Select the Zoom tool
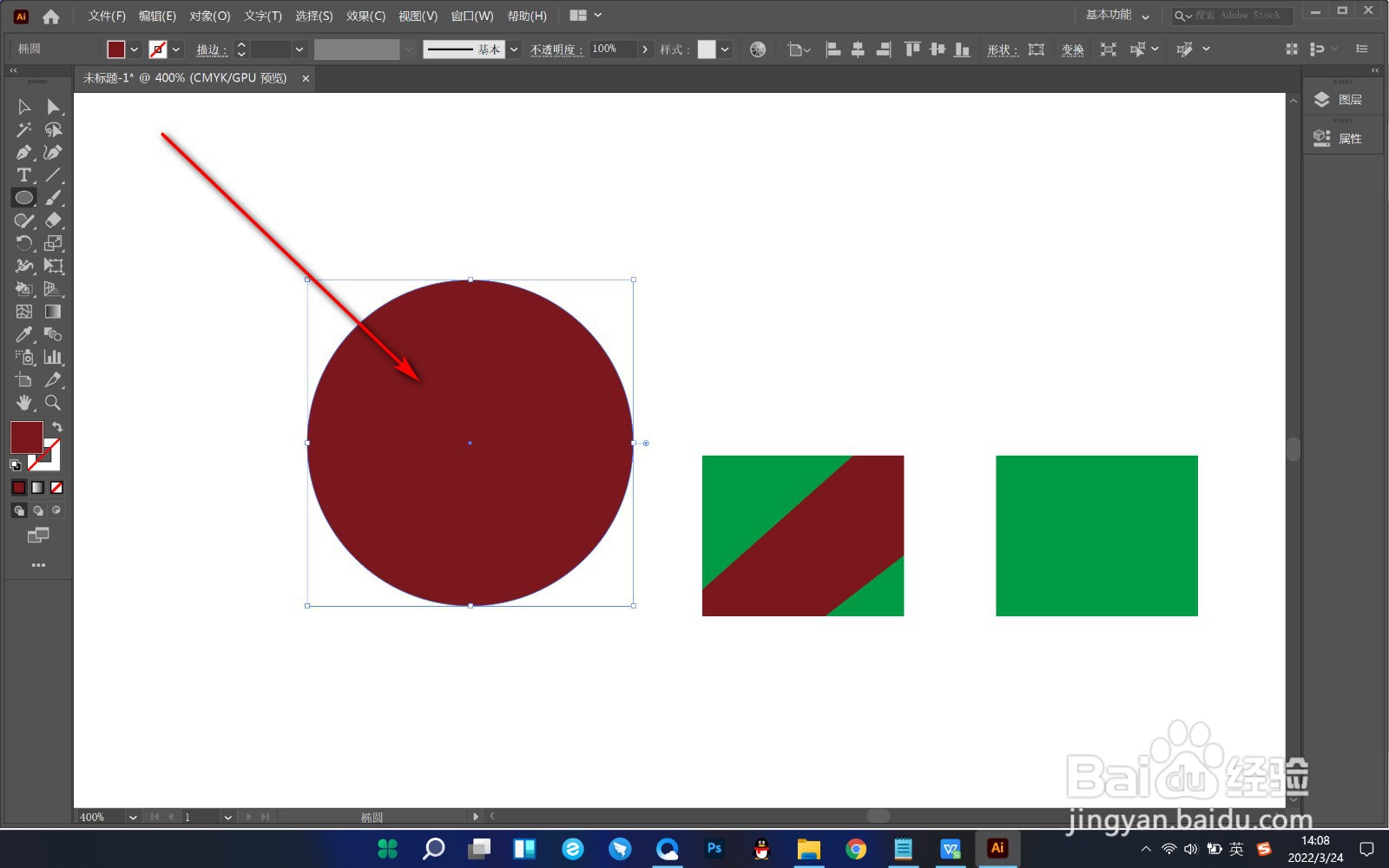 pyautogui.click(x=54, y=403)
